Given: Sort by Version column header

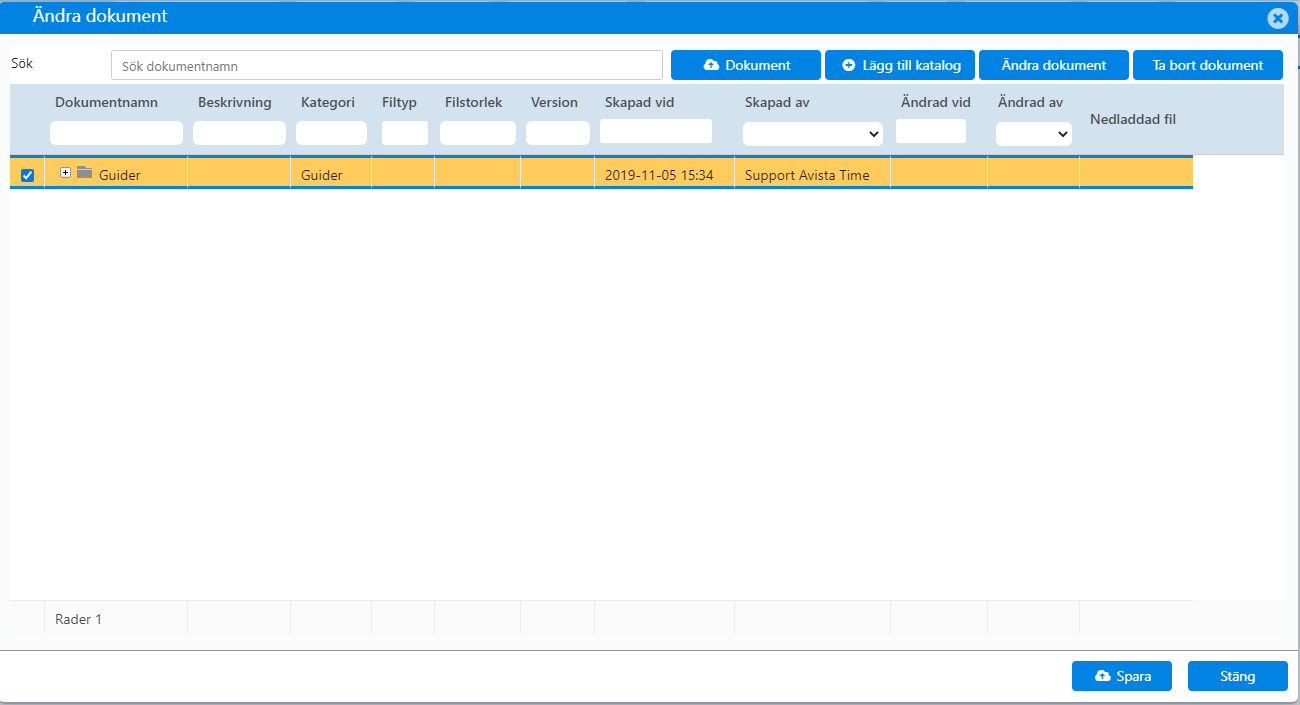Looking at the screenshot, I should (x=554, y=102).
